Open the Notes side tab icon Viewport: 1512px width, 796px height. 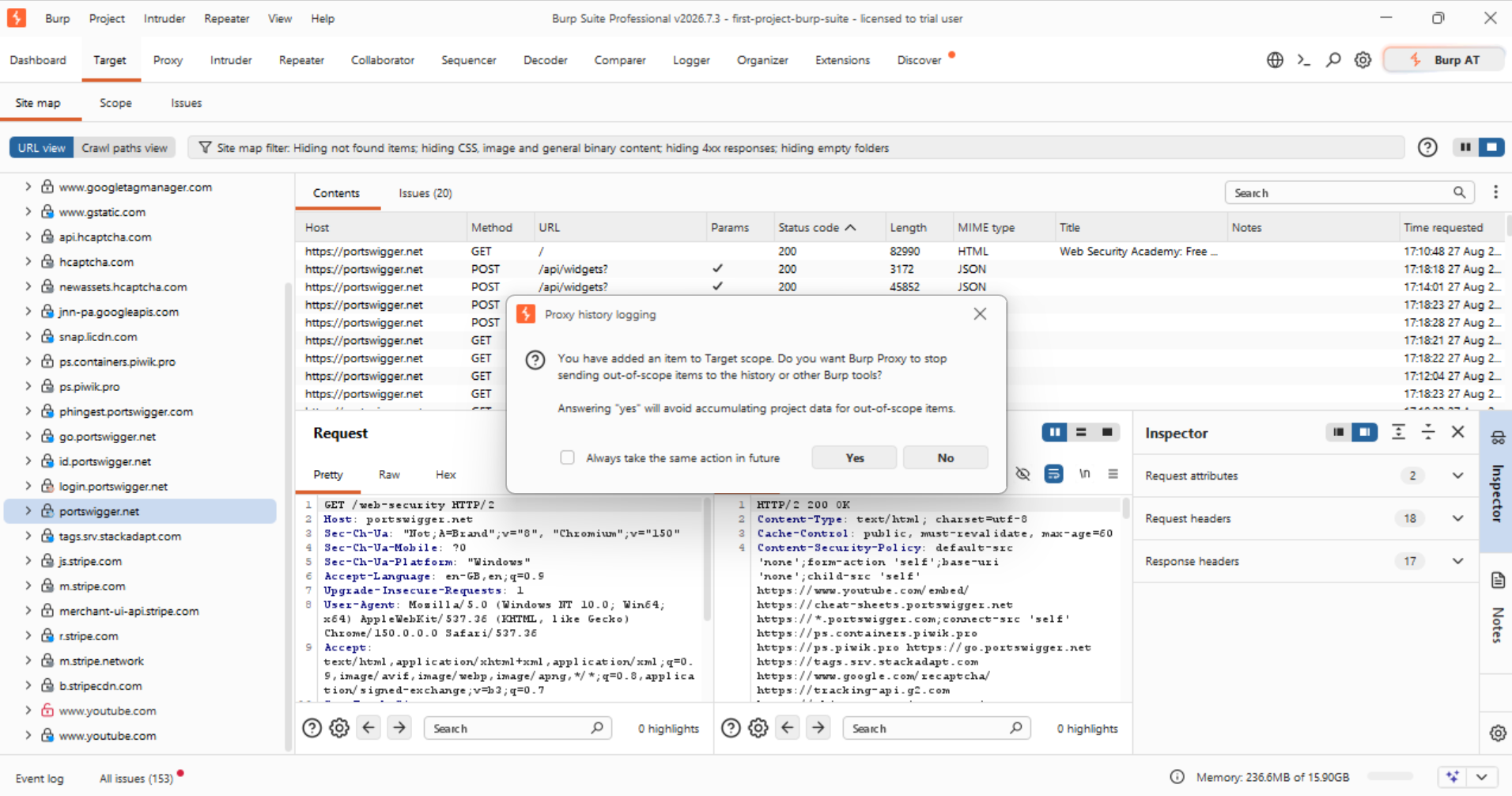coord(1498,581)
